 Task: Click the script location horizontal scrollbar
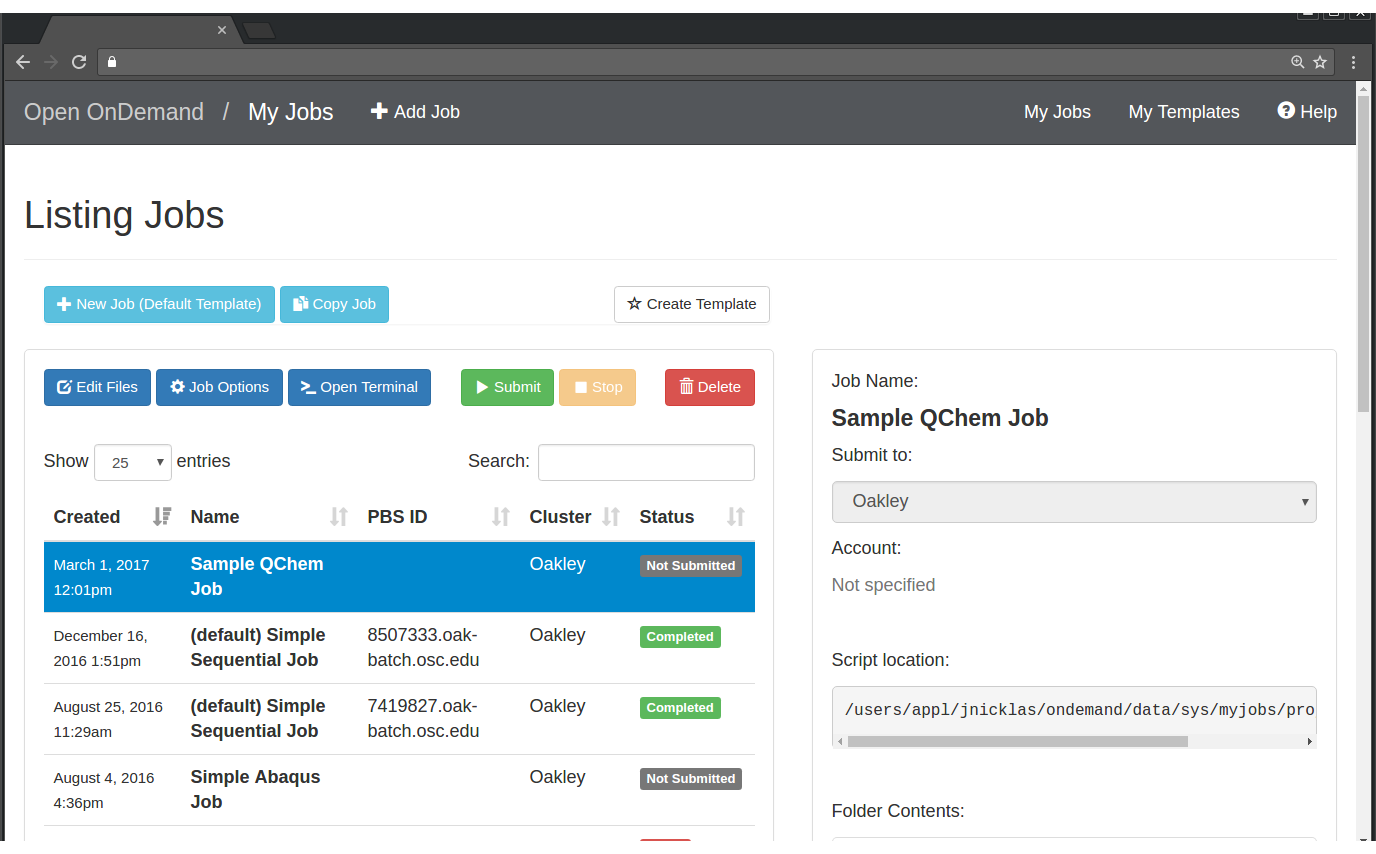tap(1017, 742)
